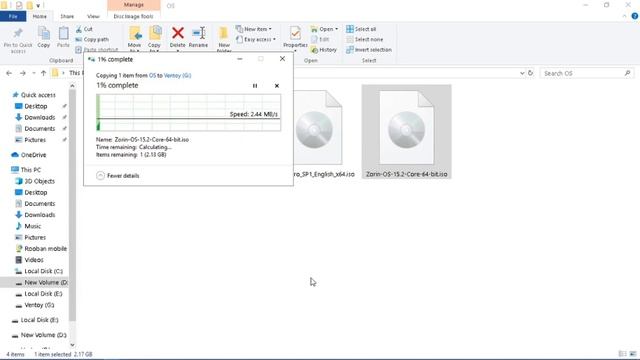Click the Rename icon

[x=198, y=33]
